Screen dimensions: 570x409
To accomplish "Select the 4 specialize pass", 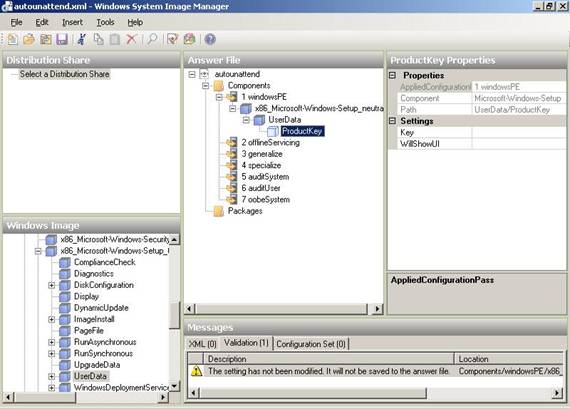I will (261, 165).
